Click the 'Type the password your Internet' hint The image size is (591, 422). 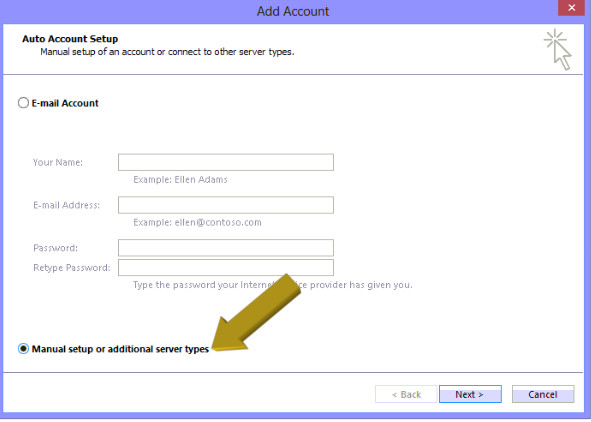click(273, 285)
